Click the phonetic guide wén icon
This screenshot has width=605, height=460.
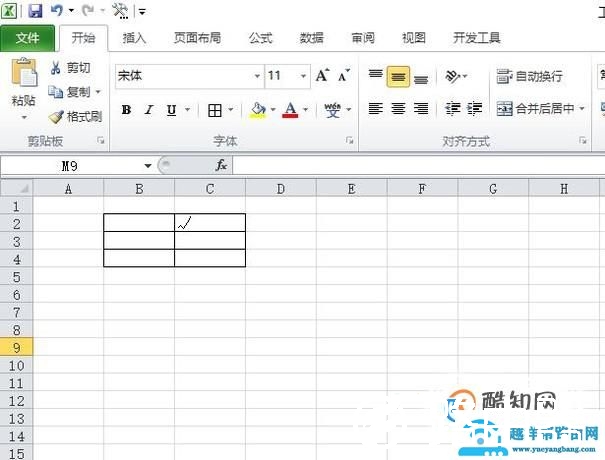point(332,110)
